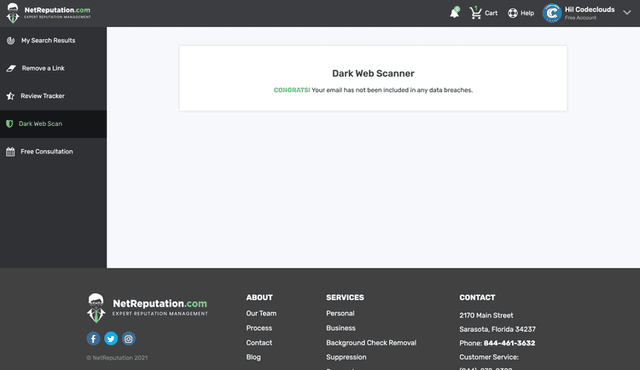This screenshot has width=640, height=370.
Task: Expand the account dropdown chevron
Action: pos(627,13)
